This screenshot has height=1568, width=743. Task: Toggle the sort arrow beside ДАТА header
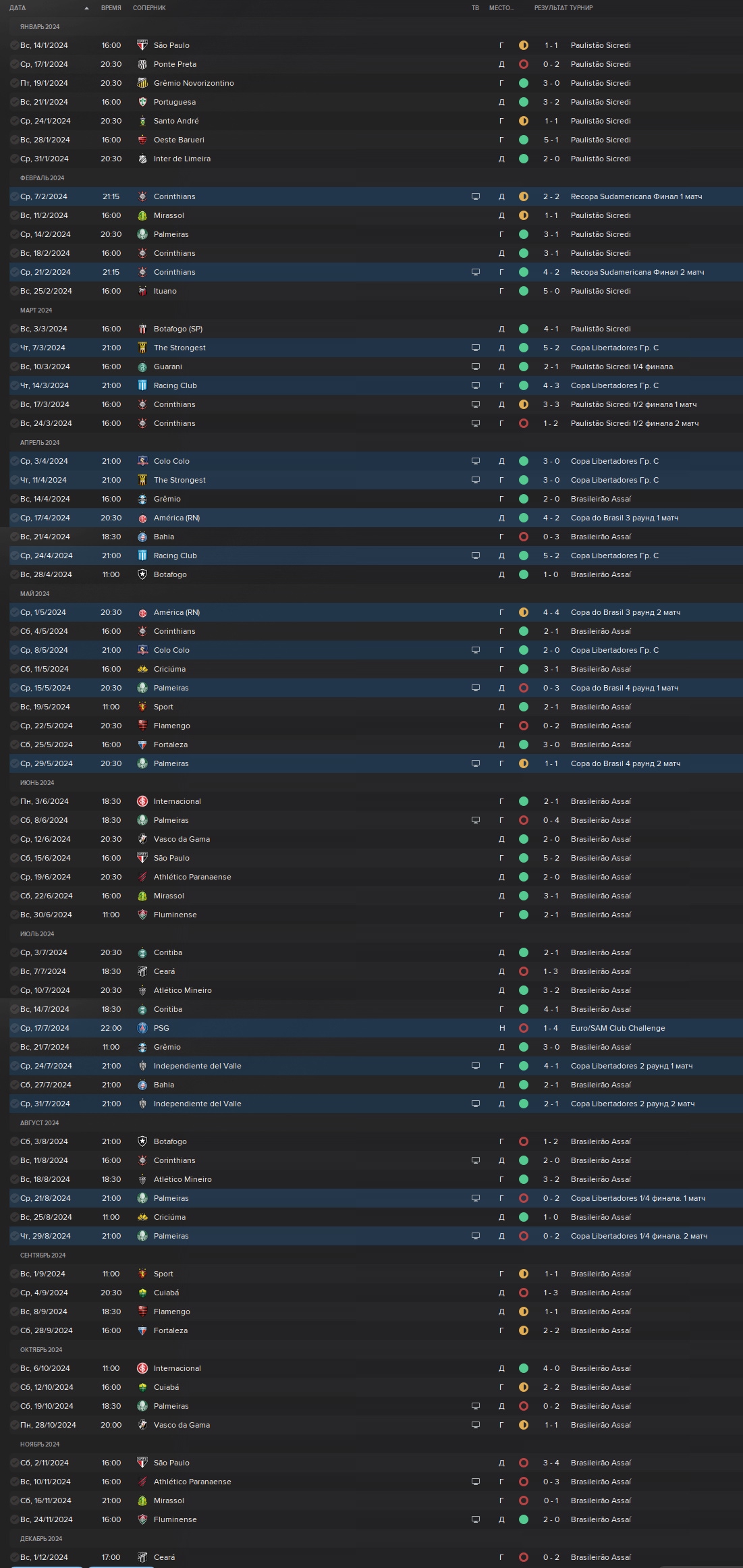tap(86, 8)
